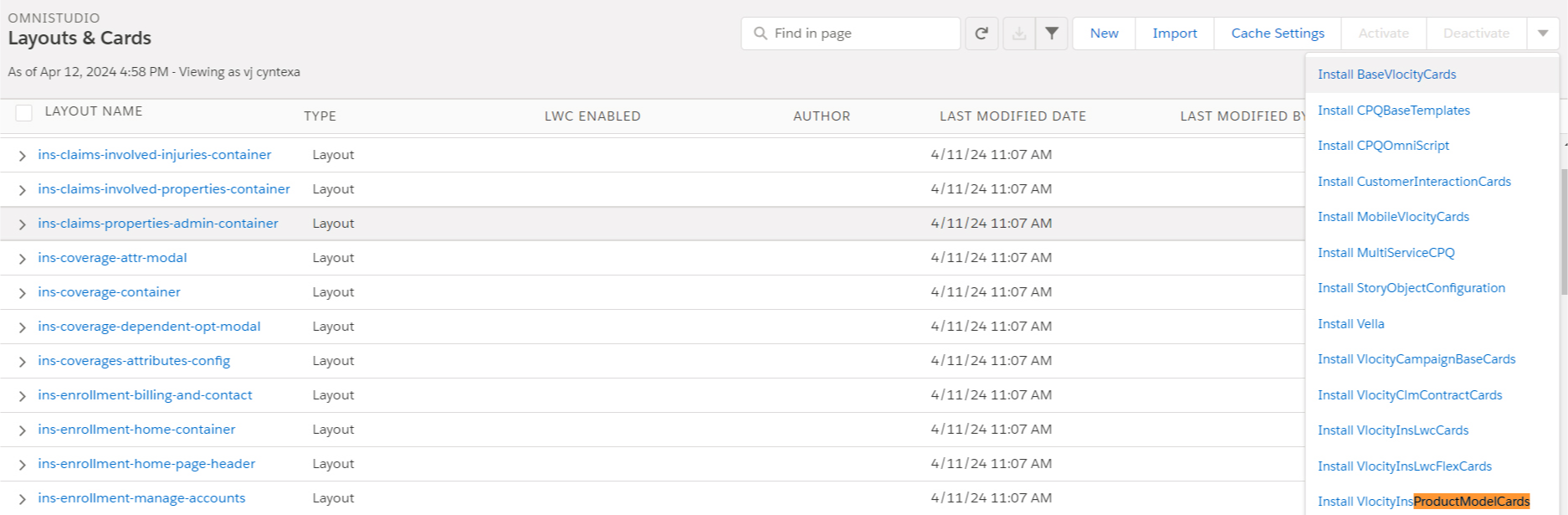Expand the ins-coverage-container row chevron
1568x515 pixels.
click(x=22, y=293)
